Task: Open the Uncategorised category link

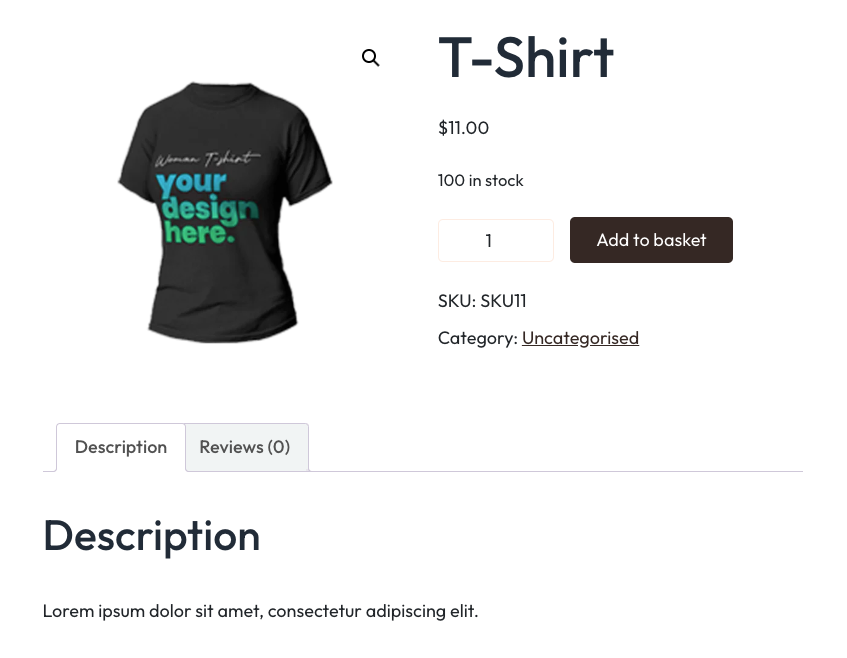Action: tap(580, 338)
